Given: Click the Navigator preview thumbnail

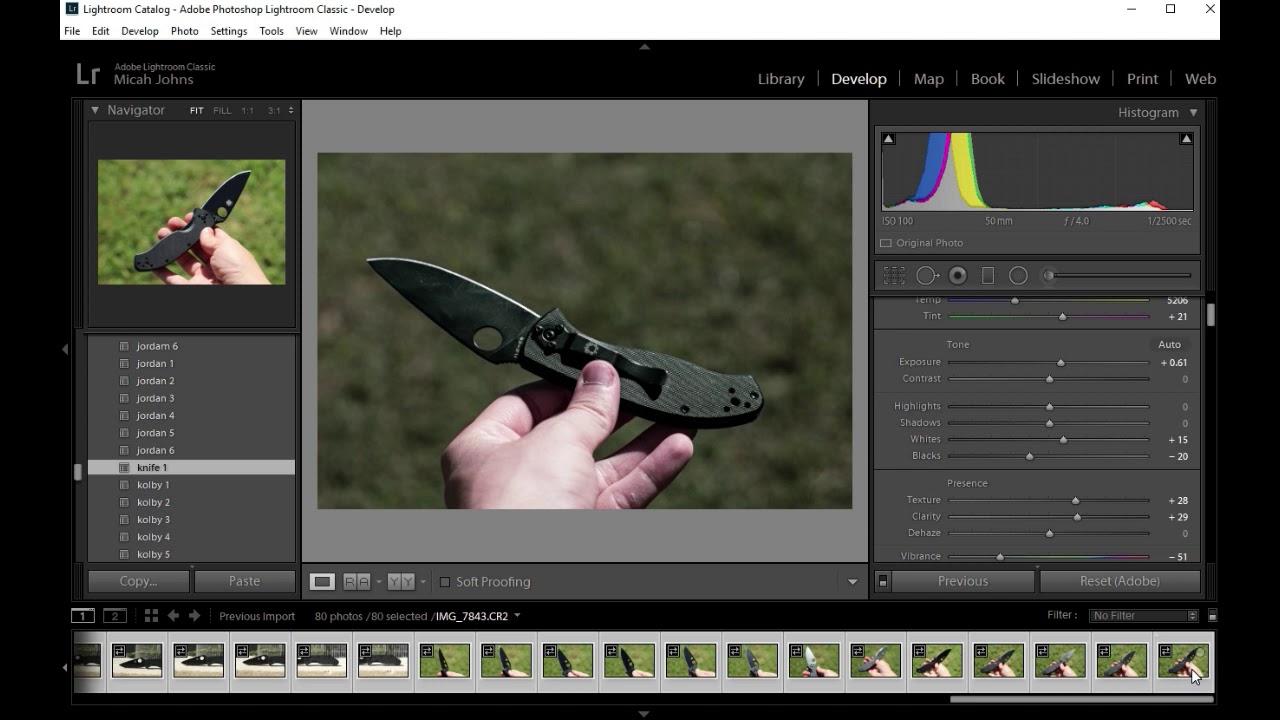Looking at the screenshot, I should (x=191, y=222).
